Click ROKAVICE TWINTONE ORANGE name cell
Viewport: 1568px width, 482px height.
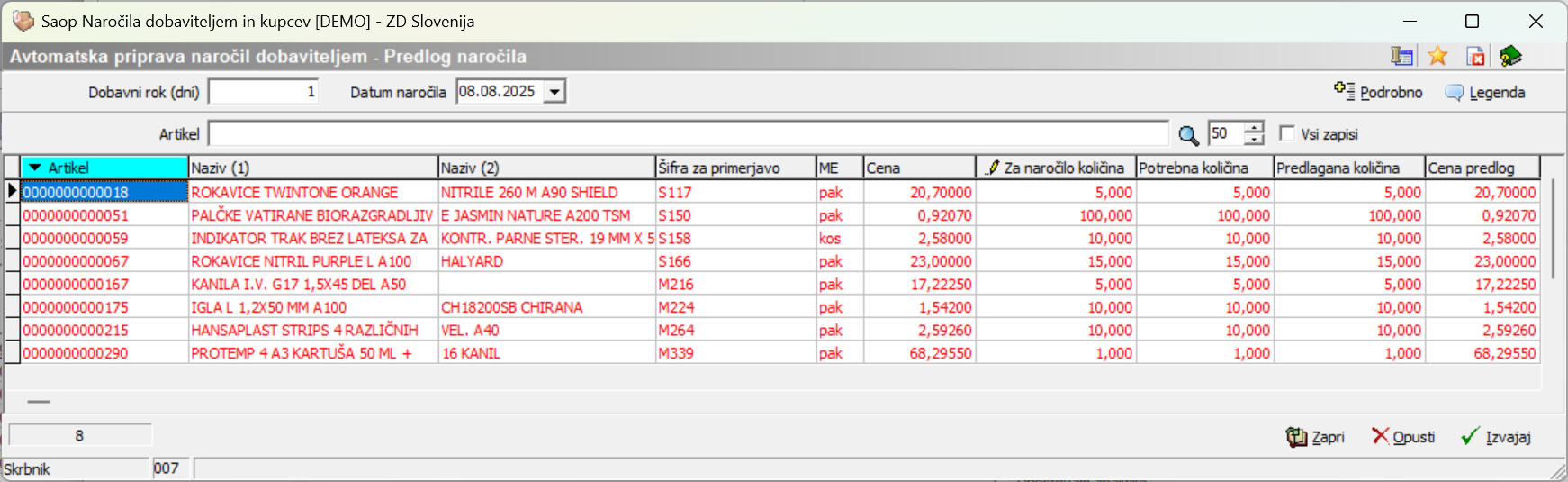[312, 192]
